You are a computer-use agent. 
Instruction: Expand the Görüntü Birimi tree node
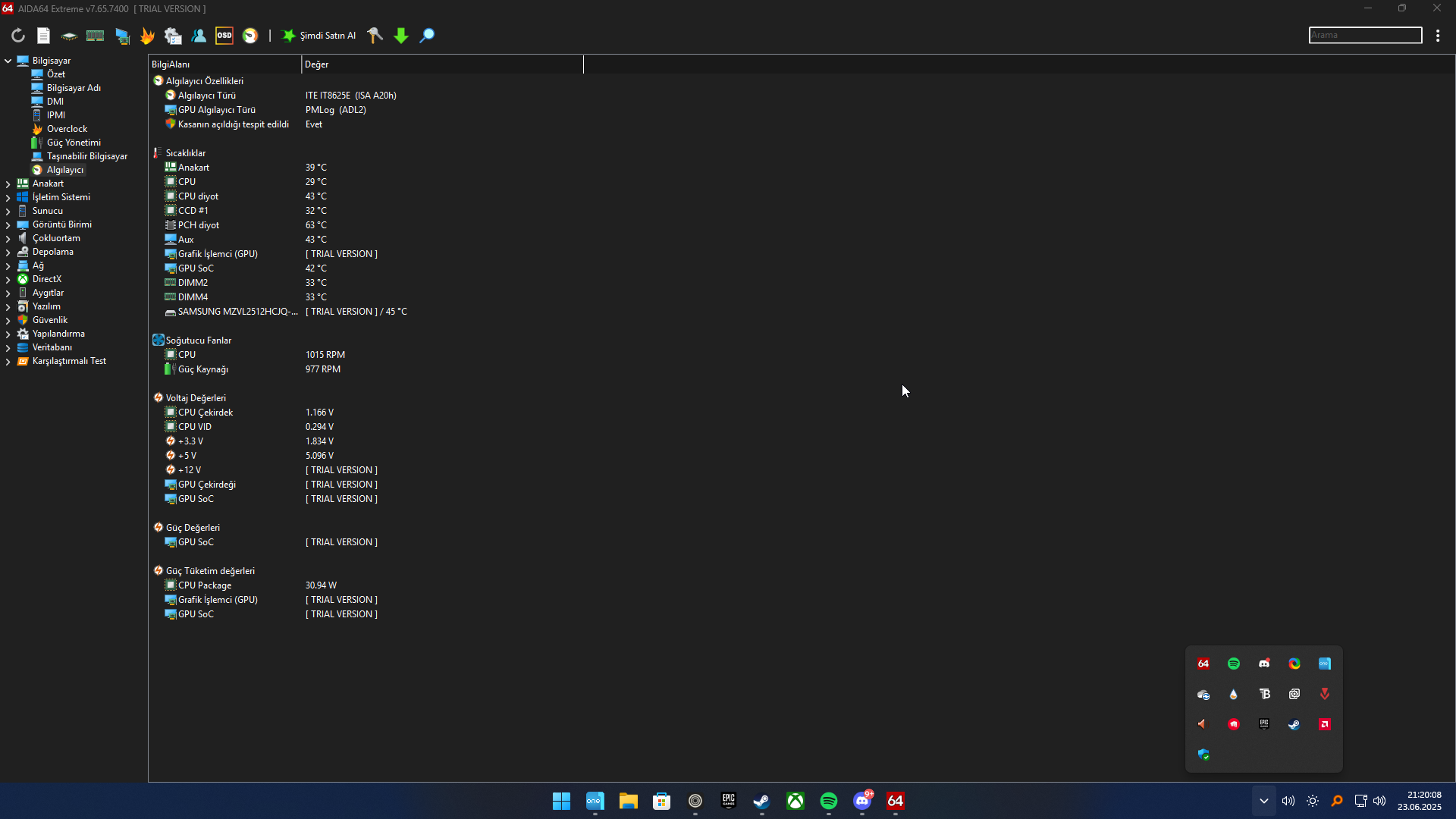coord(8,224)
